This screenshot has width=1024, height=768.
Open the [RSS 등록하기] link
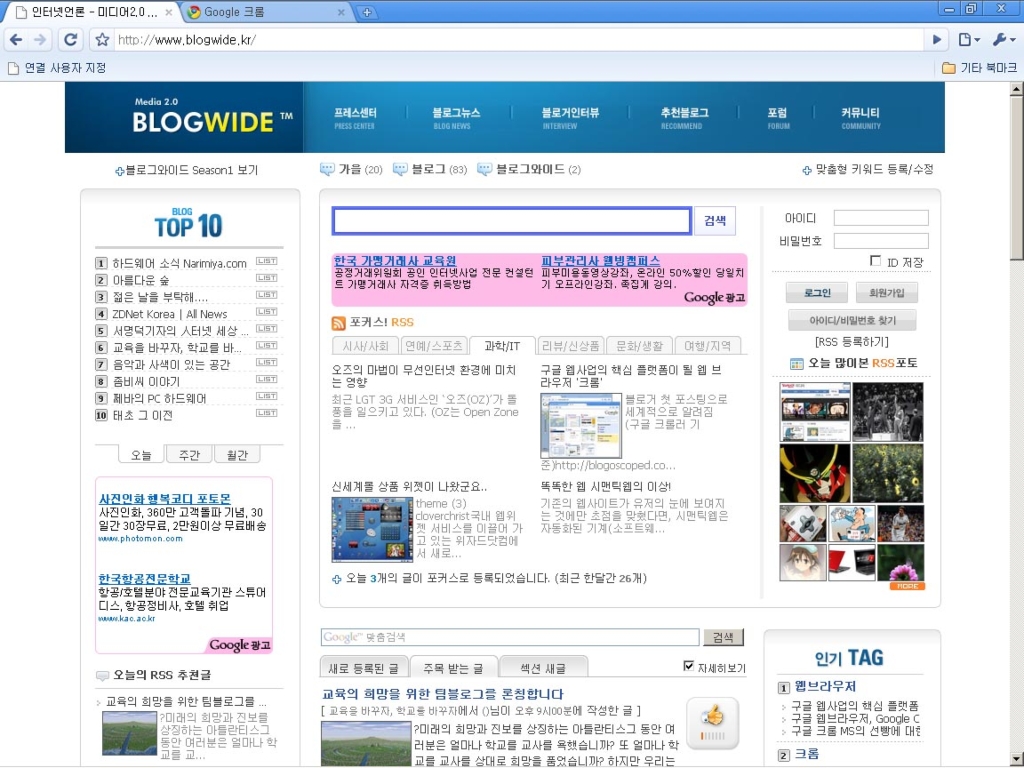click(852, 342)
